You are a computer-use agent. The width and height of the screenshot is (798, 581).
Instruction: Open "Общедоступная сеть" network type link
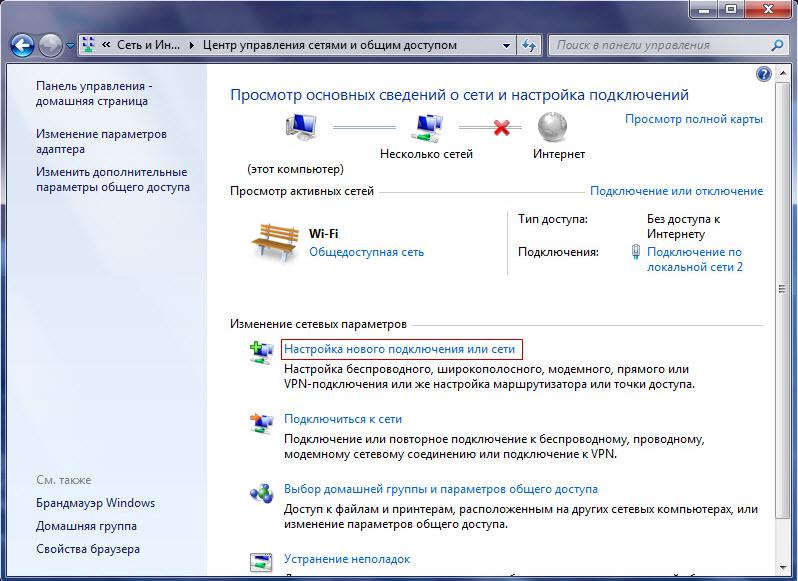(x=366, y=252)
